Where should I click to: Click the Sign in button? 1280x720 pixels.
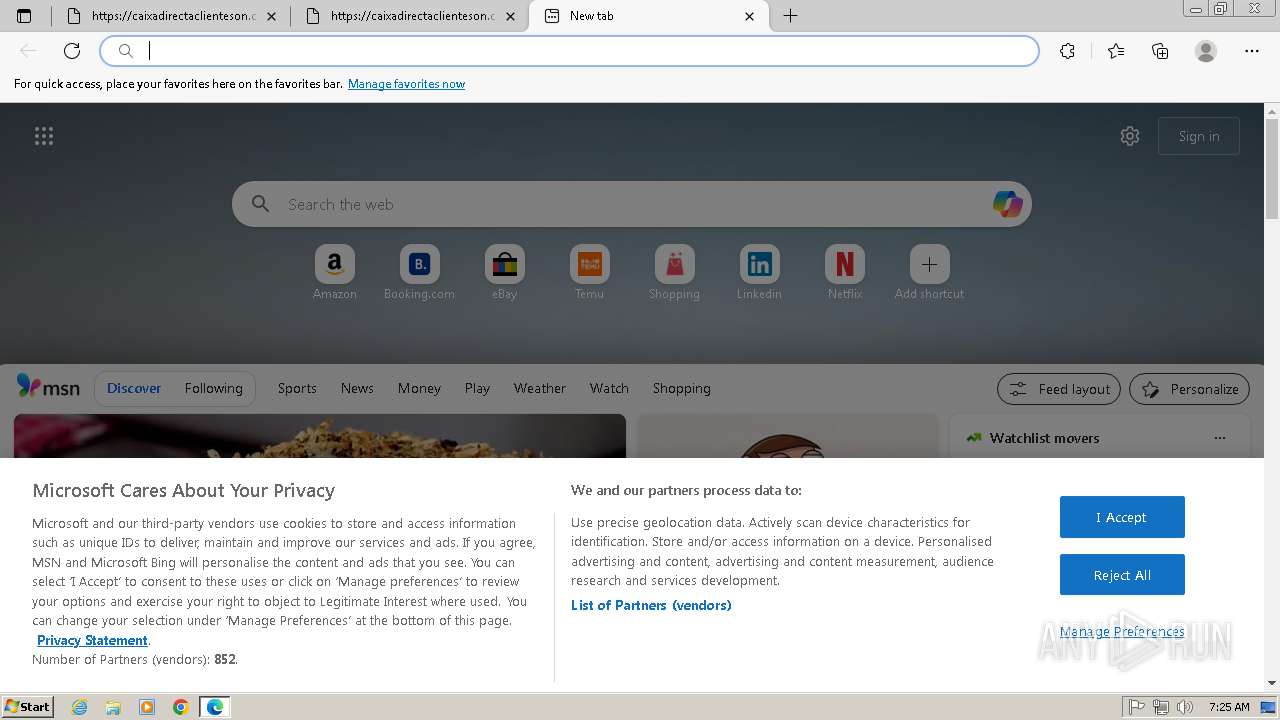point(1198,136)
